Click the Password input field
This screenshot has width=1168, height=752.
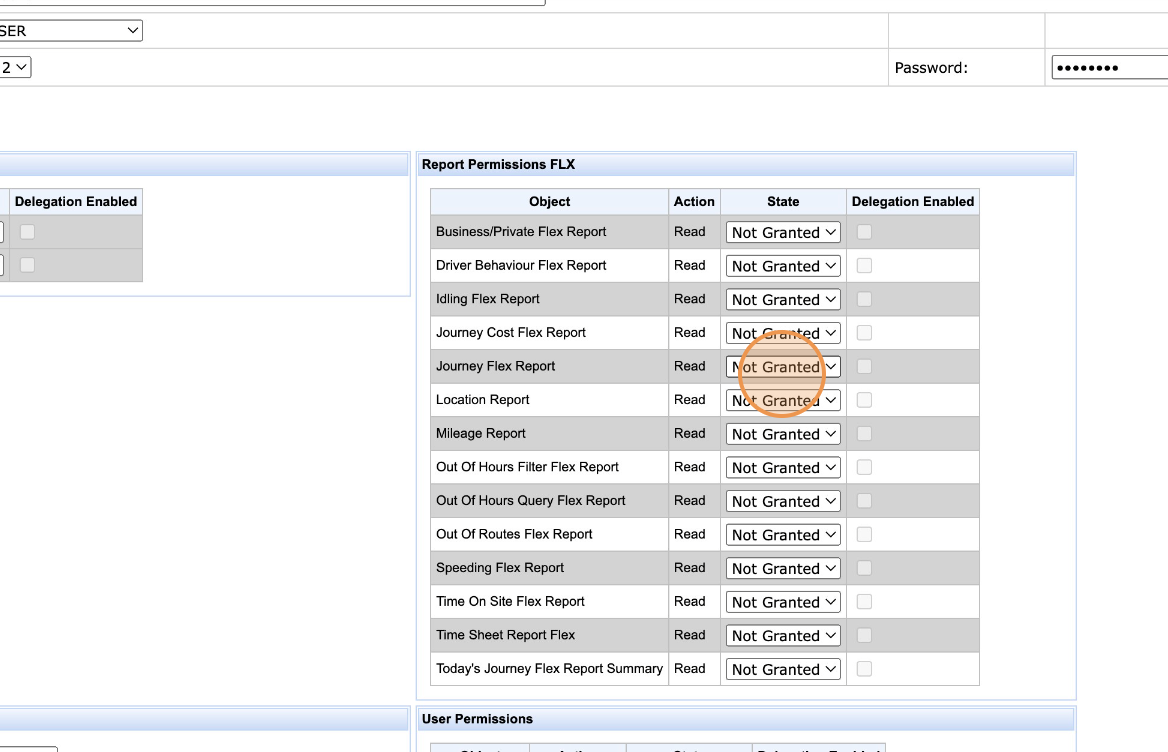[1109, 68]
